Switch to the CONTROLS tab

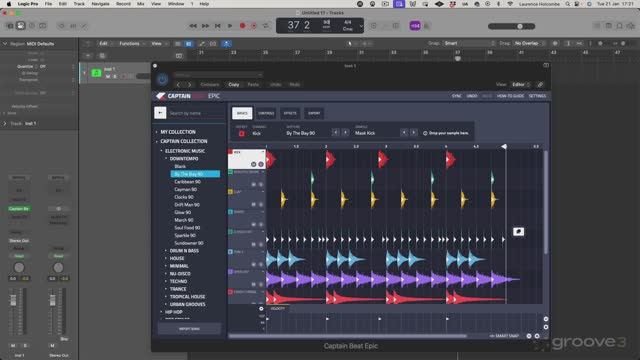click(266, 113)
